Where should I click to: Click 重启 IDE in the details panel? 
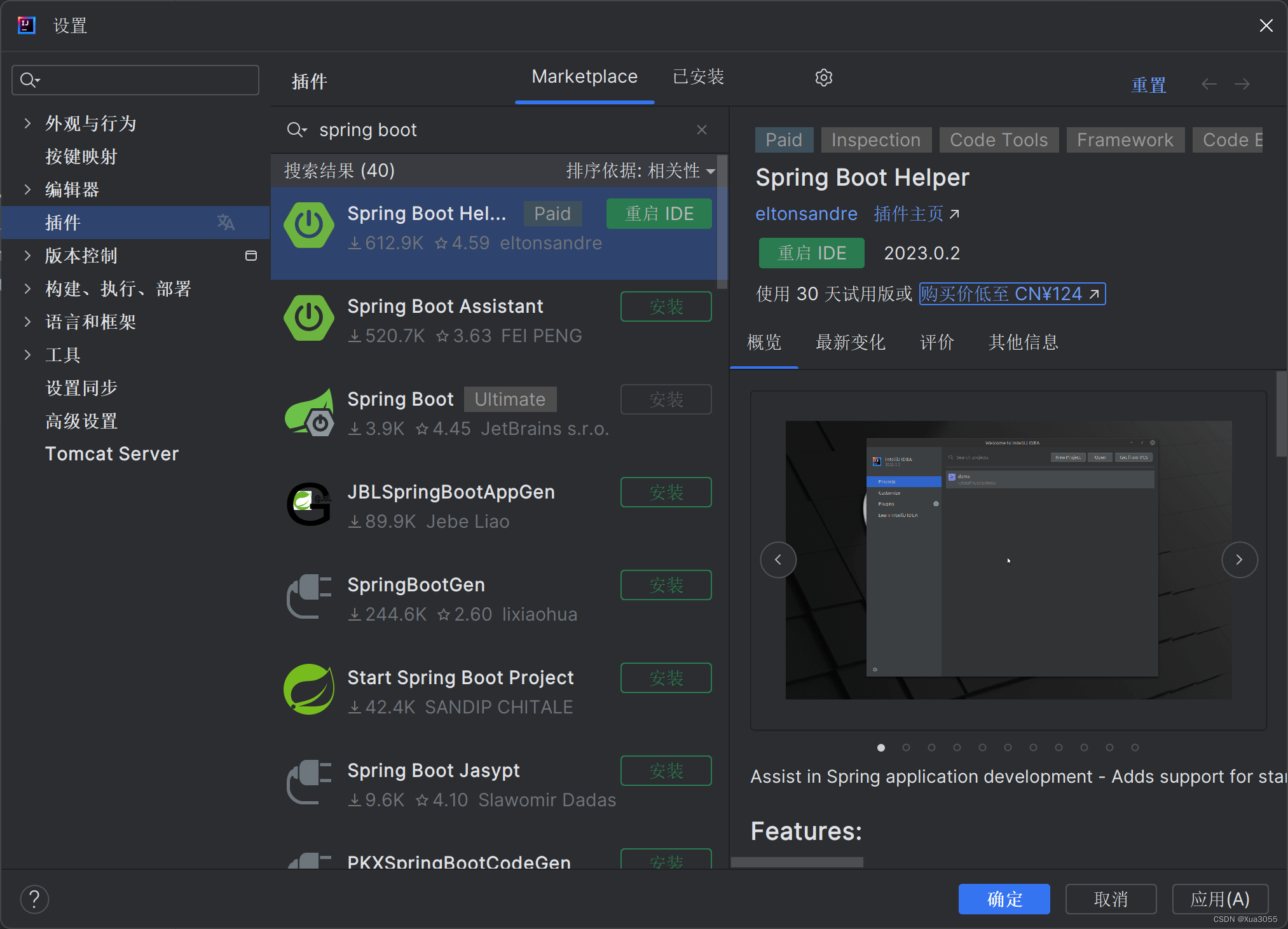[812, 253]
